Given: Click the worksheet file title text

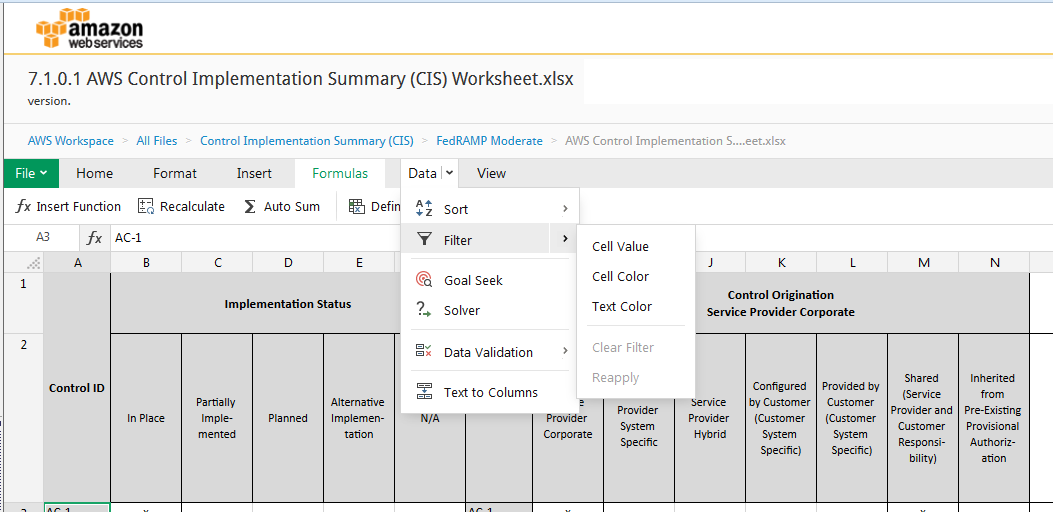Looking at the screenshot, I should [x=300, y=79].
